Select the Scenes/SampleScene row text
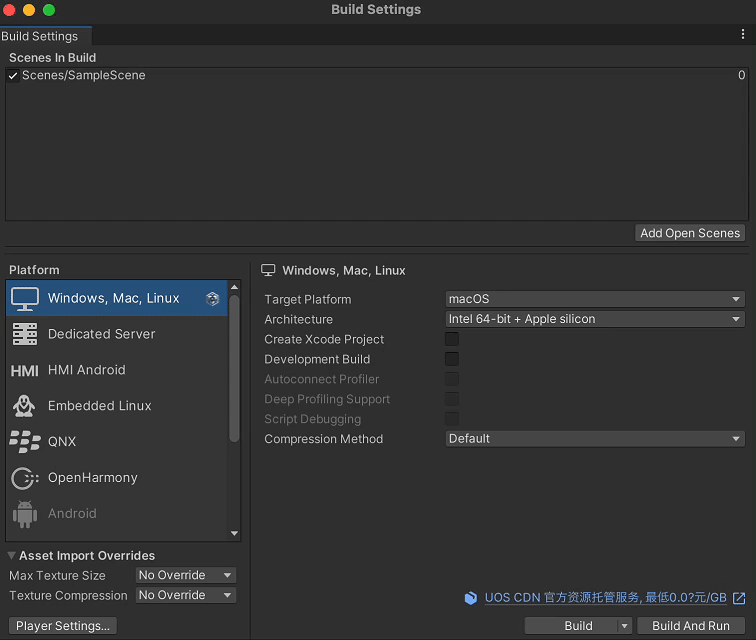 click(83, 75)
